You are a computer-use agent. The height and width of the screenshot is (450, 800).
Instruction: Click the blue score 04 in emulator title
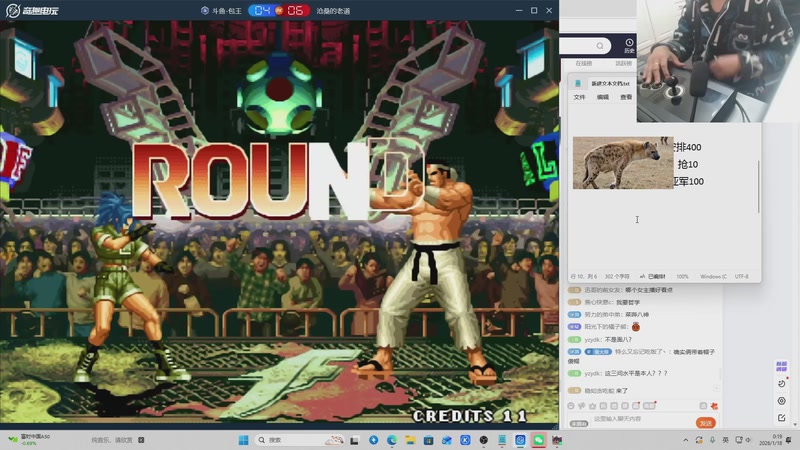click(x=262, y=10)
